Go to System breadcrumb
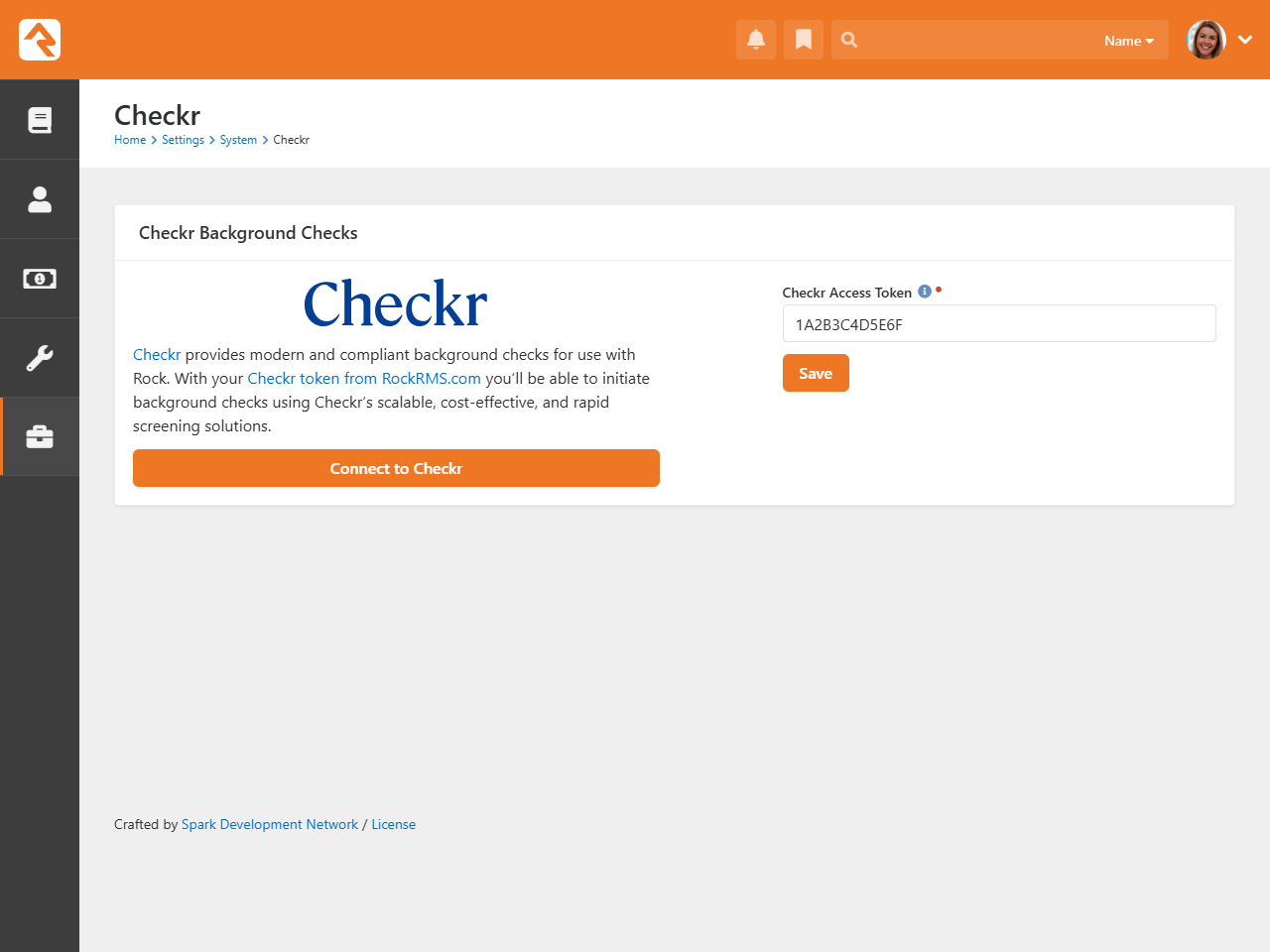Viewport: 1270px width, 952px height. point(238,140)
